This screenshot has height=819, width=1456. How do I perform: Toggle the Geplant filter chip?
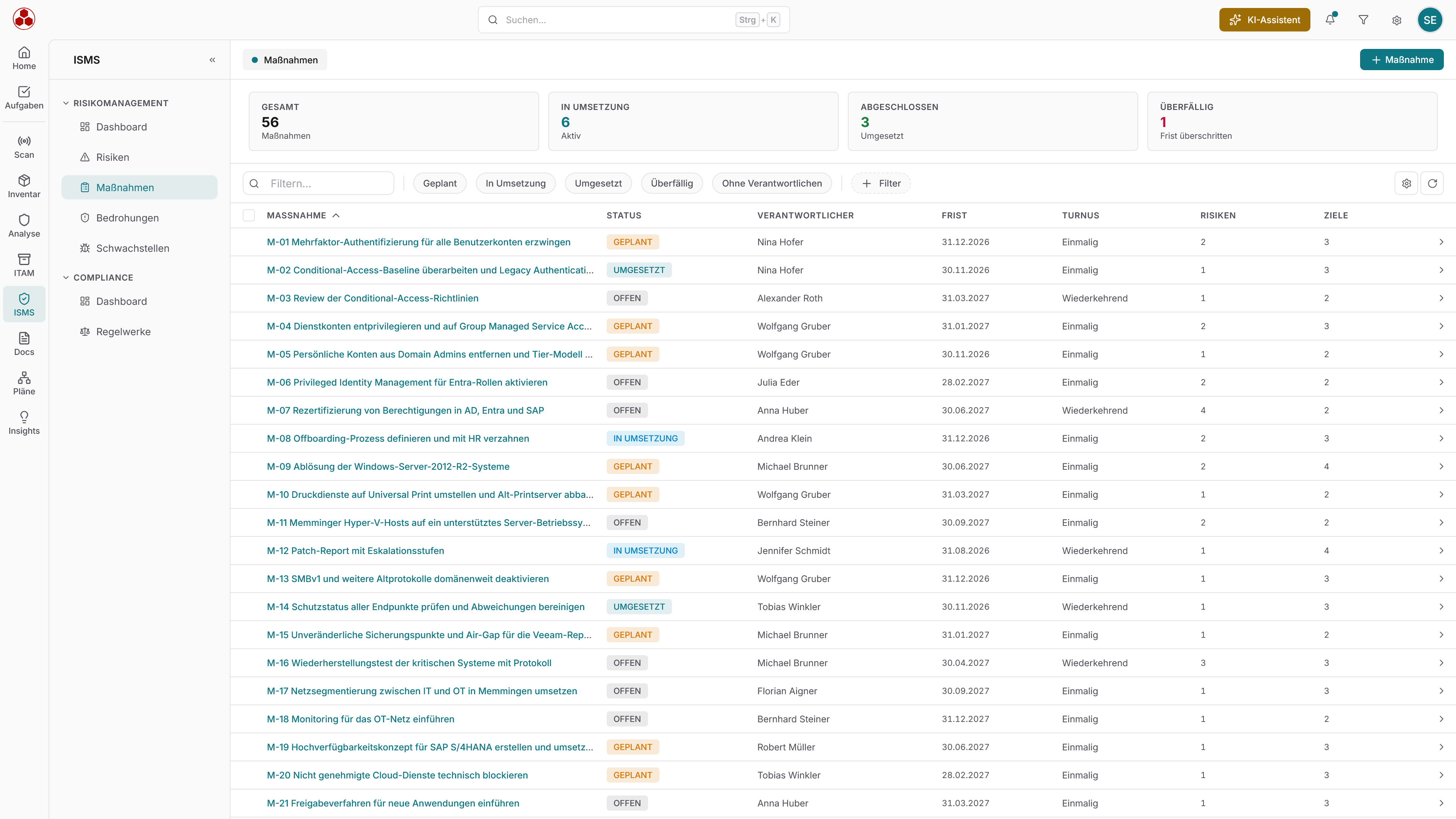(440, 183)
